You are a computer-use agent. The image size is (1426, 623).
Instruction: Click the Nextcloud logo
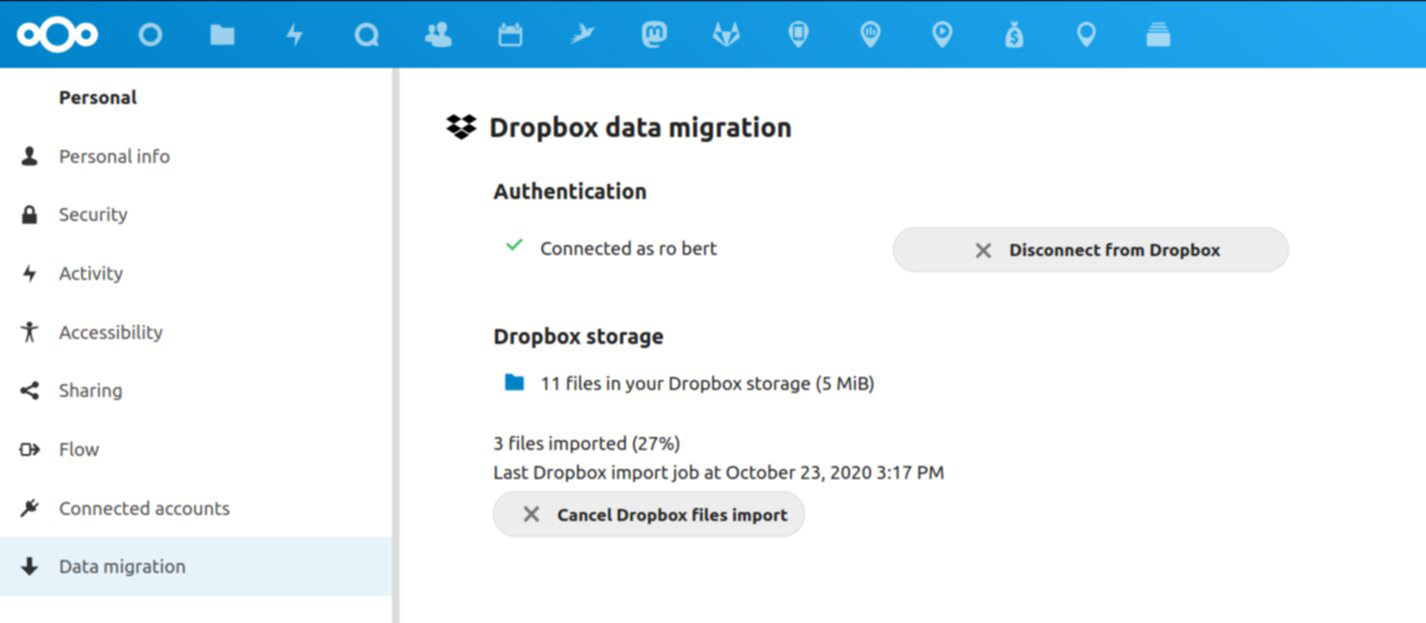[x=57, y=35]
